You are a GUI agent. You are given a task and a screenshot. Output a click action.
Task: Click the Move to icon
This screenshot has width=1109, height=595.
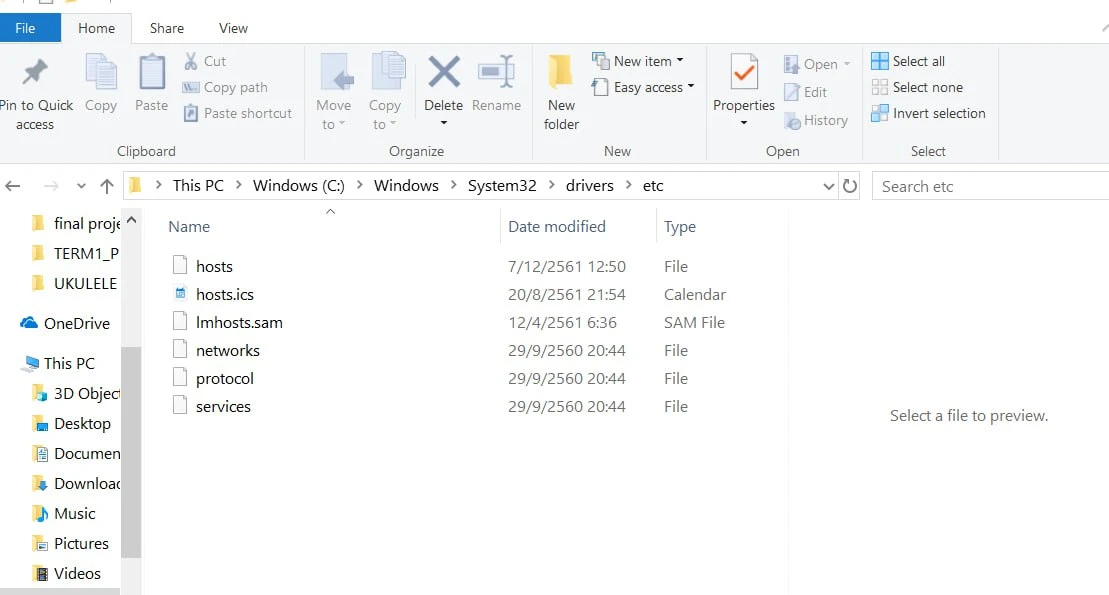point(335,71)
